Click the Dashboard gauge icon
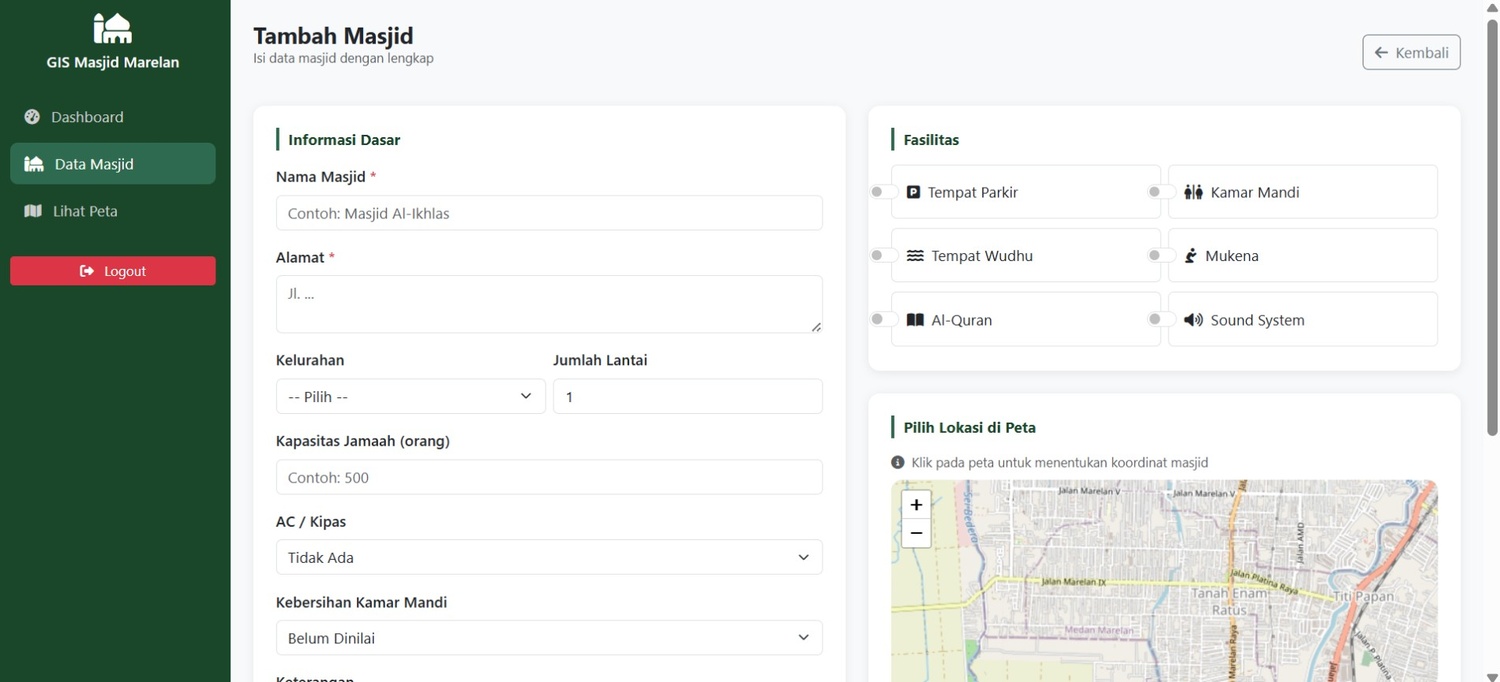Viewport: 1500px width, 682px height. [x=32, y=117]
